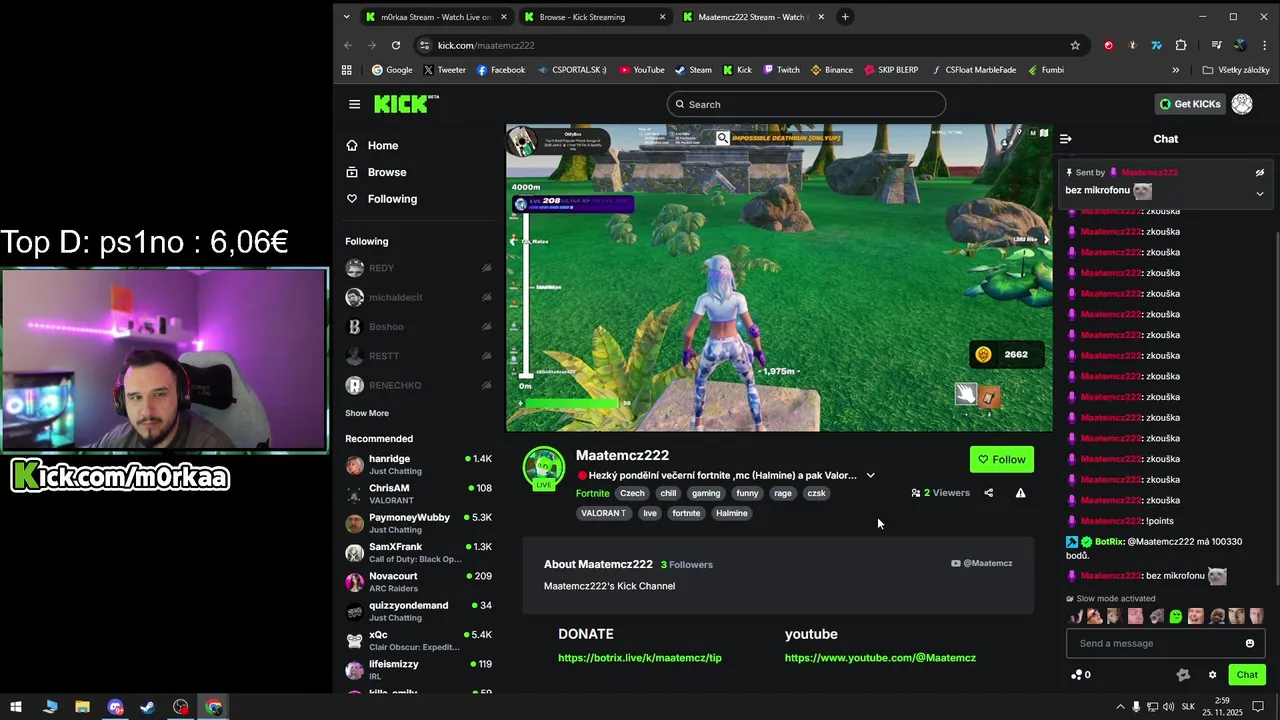The height and width of the screenshot is (720, 1280).
Task: Open Windows notification center
Action: click(1259, 707)
